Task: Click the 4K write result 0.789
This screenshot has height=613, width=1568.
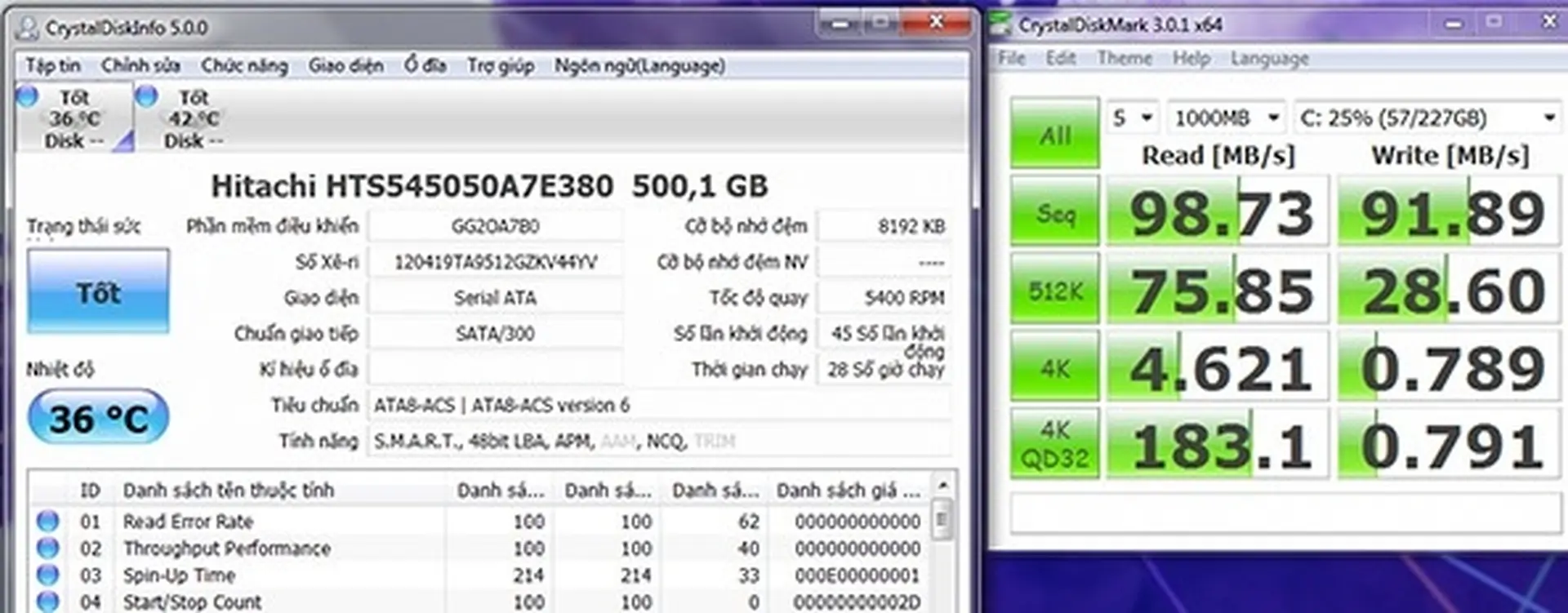Action: [1449, 366]
